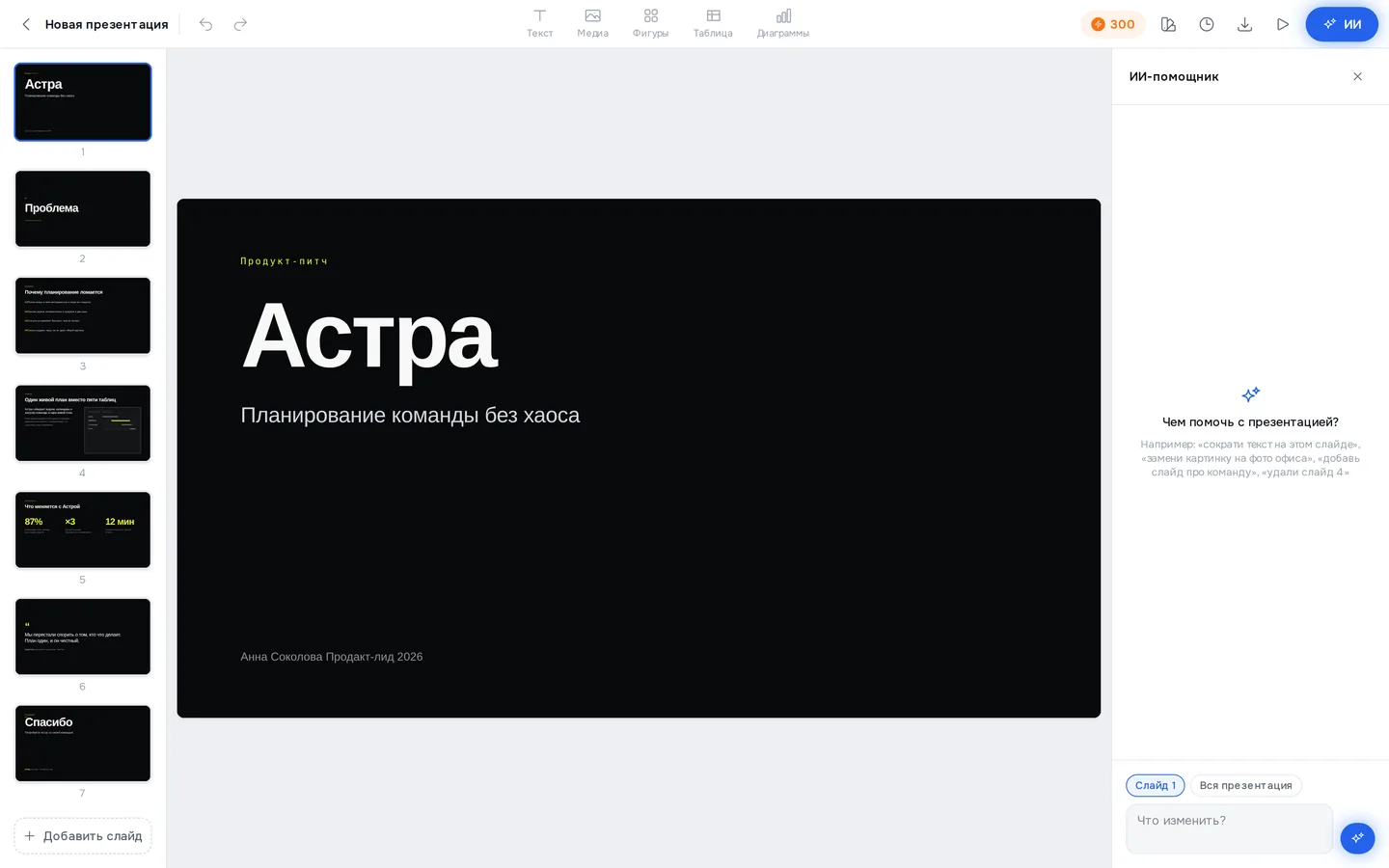Open the Медиа tool
Screen dimensions: 1389x868
click(x=592, y=24)
